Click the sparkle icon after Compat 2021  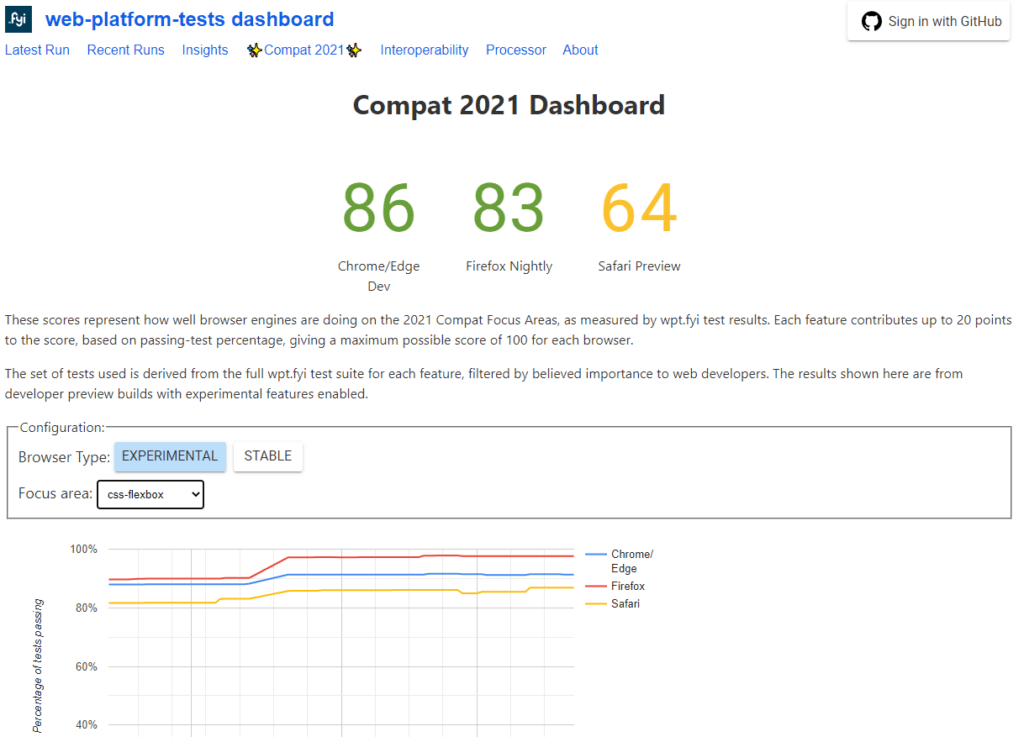pos(354,50)
